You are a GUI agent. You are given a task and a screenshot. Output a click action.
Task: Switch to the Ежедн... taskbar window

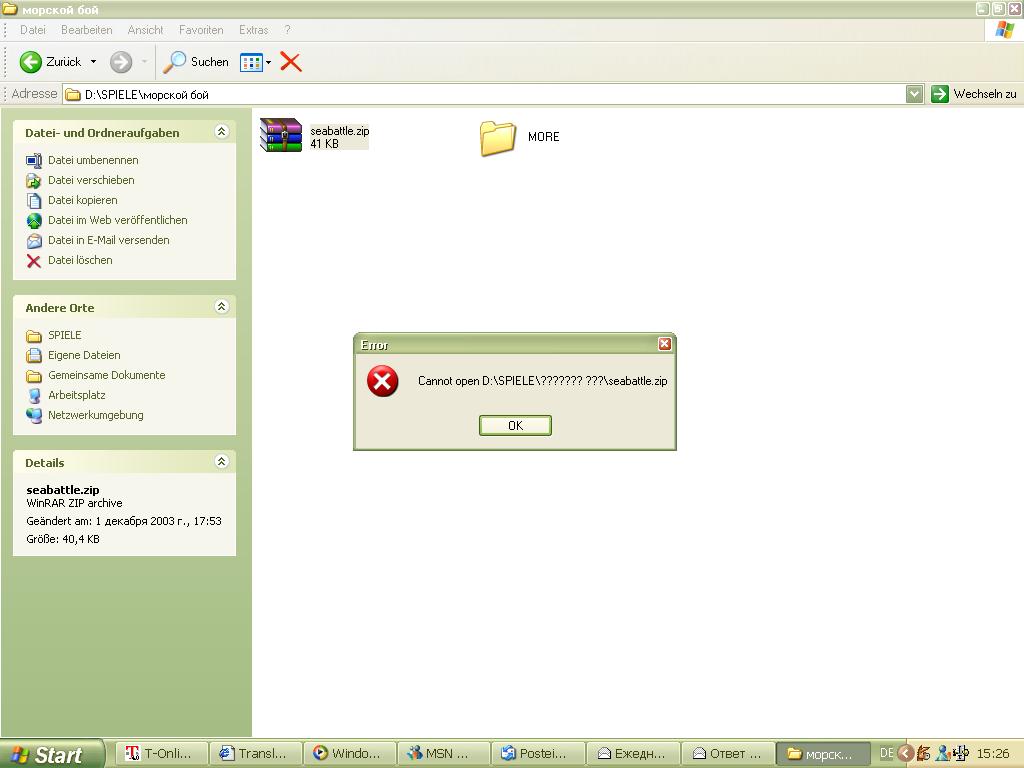click(633, 754)
